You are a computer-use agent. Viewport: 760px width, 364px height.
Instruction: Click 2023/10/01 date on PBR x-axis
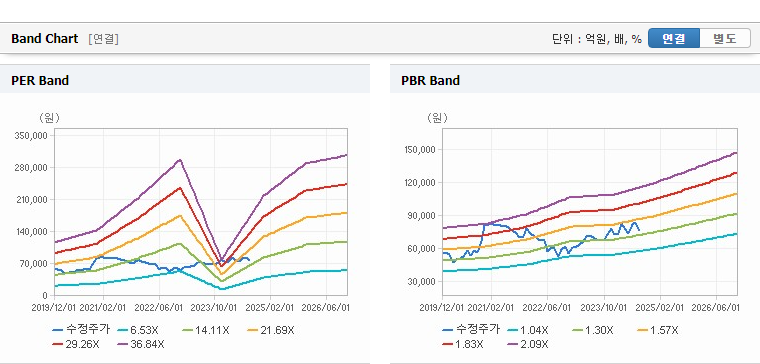[x=604, y=308]
